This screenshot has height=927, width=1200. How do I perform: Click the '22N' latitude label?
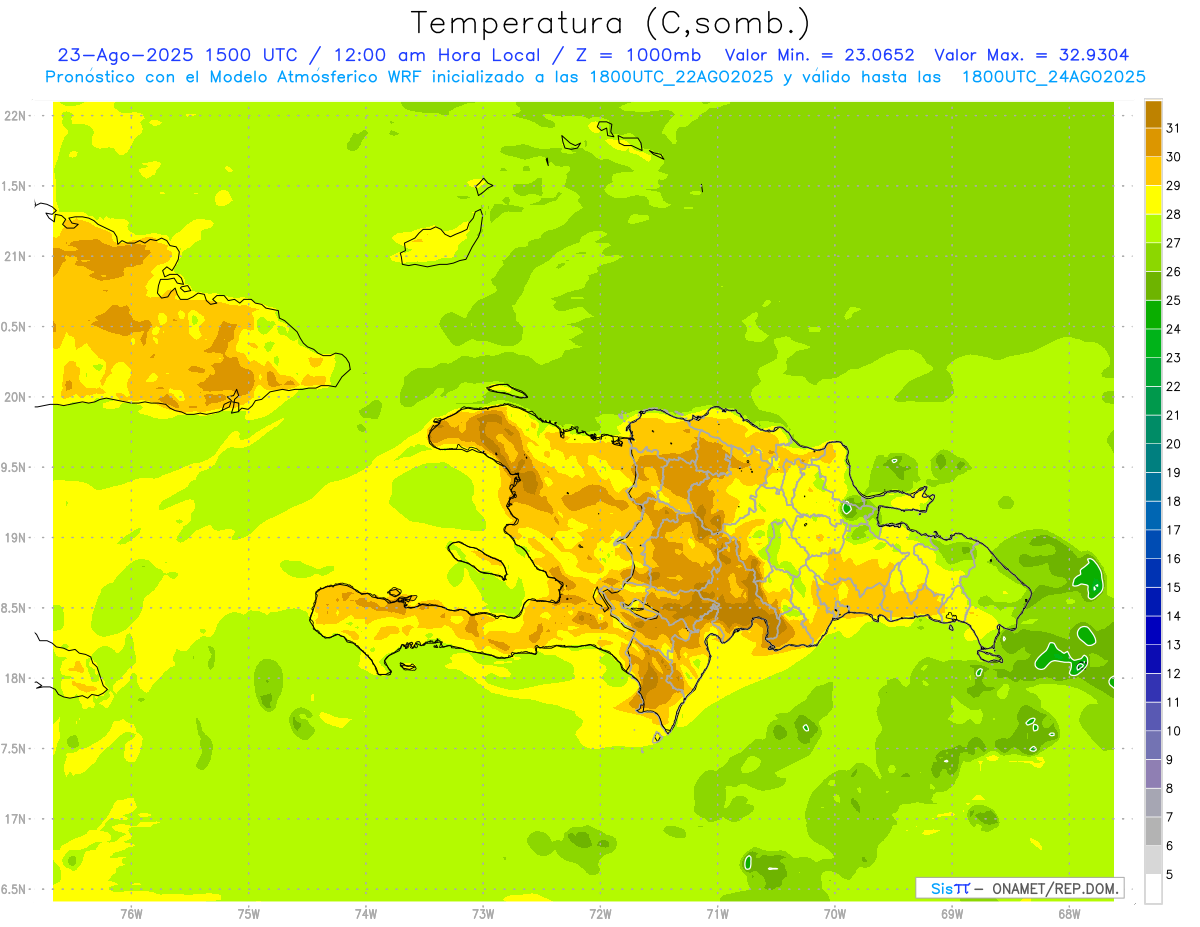15,115
